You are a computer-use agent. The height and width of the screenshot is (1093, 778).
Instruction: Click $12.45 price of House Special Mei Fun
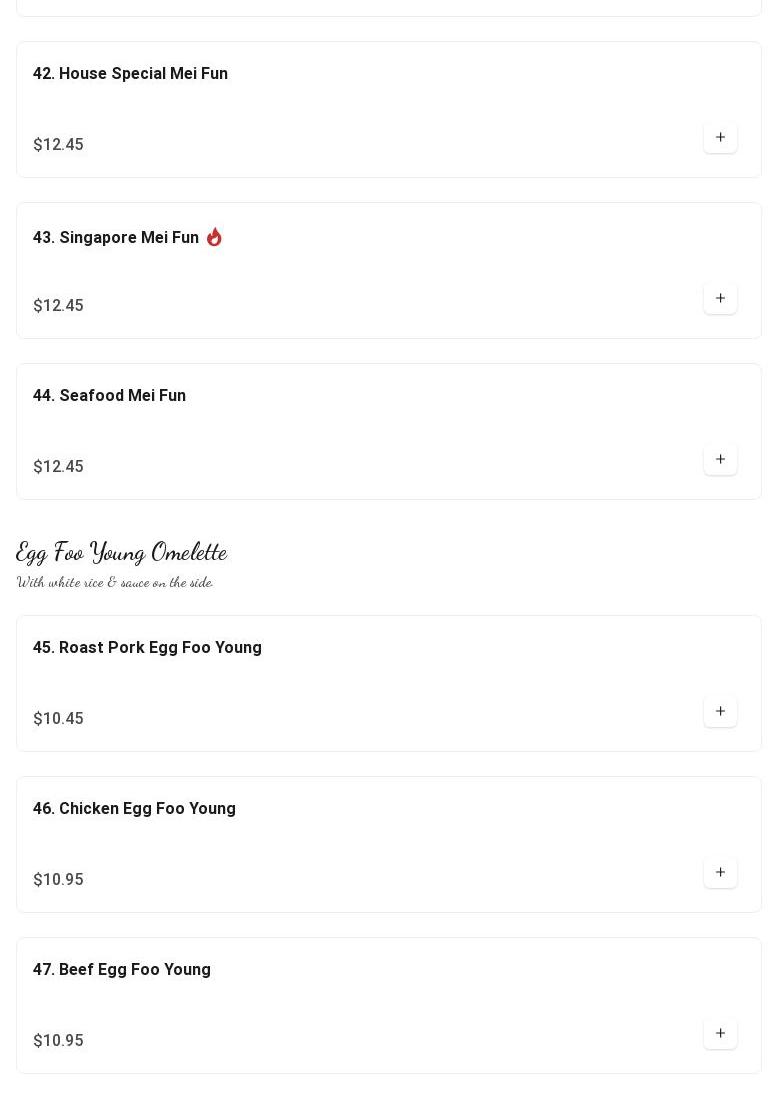58,145
